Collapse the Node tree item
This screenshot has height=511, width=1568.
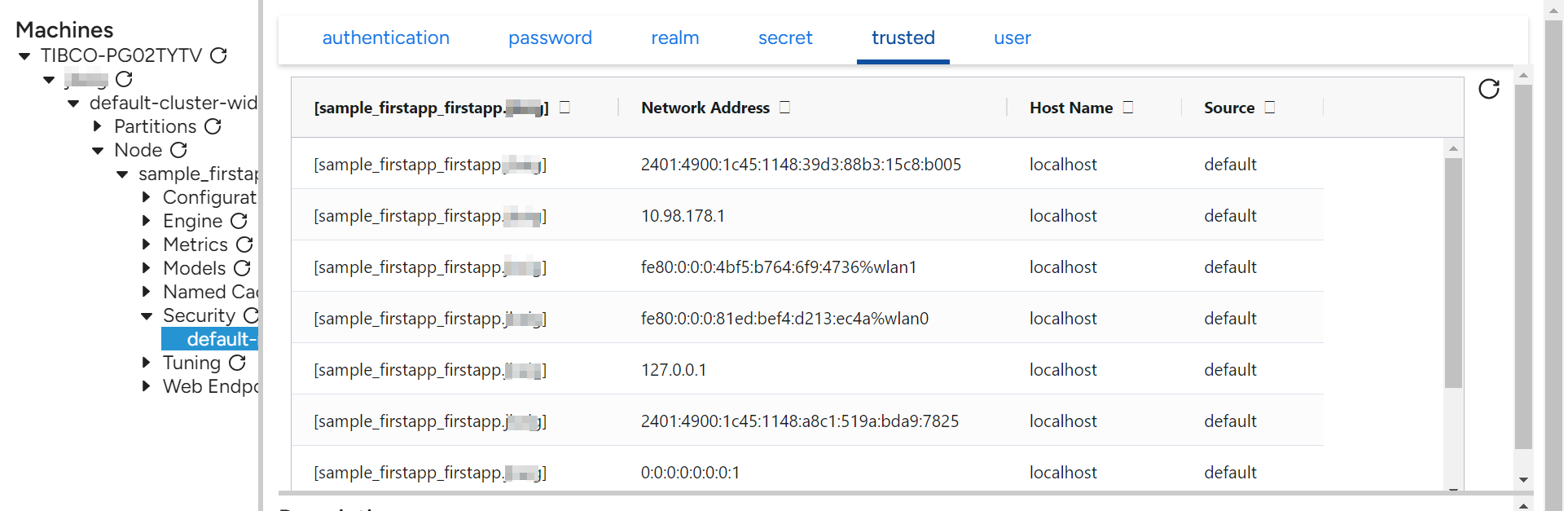coord(99,150)
